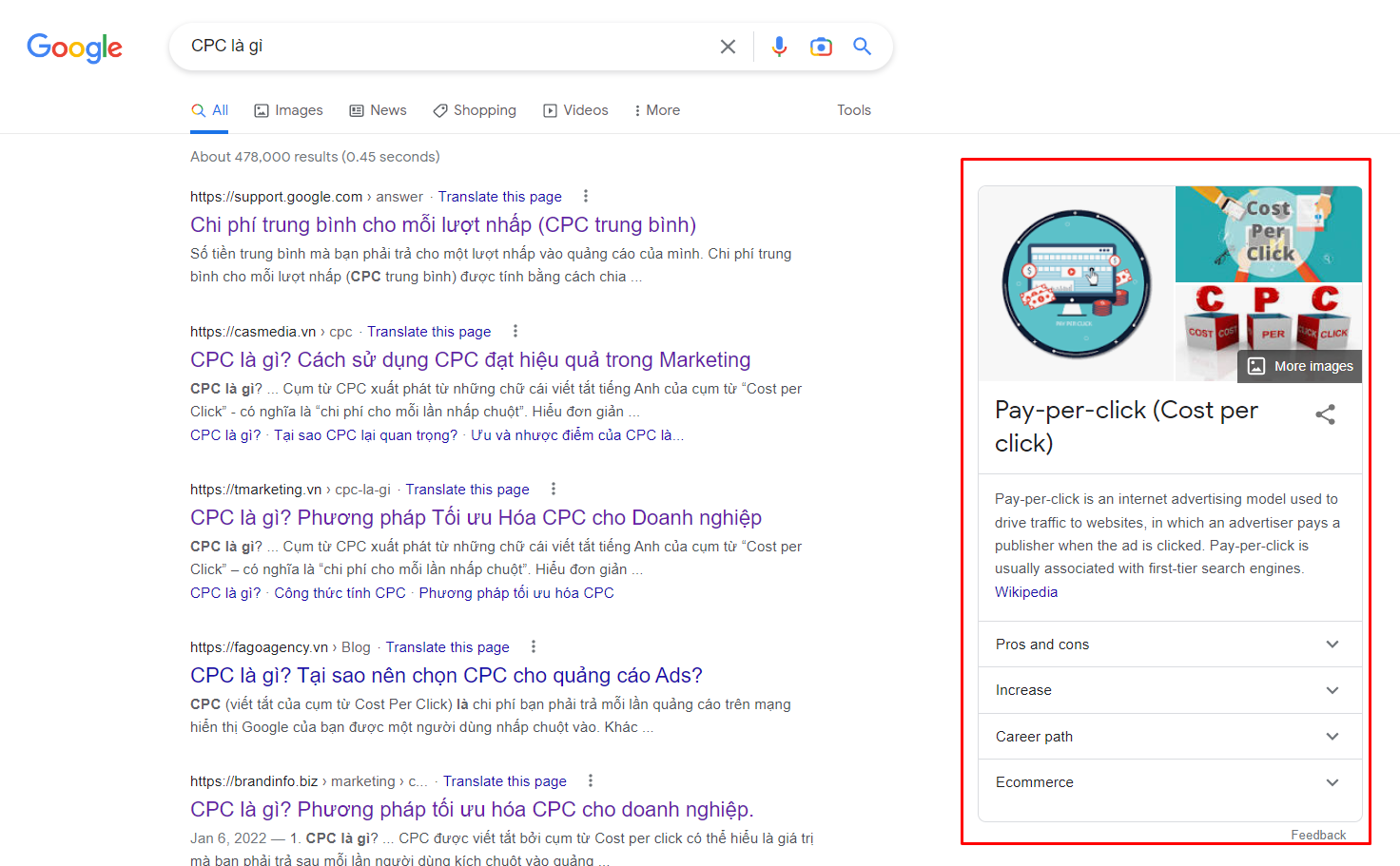
Task: Click the More images button
Action: (1299, 366)
